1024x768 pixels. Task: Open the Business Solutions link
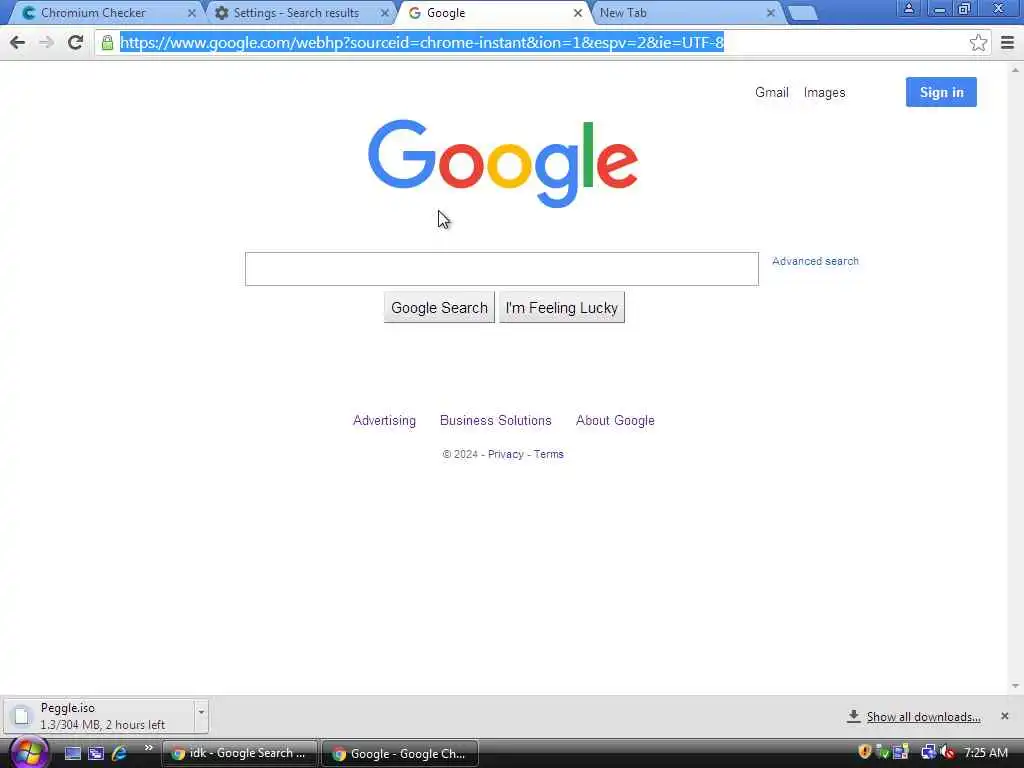tap(496, 421)
